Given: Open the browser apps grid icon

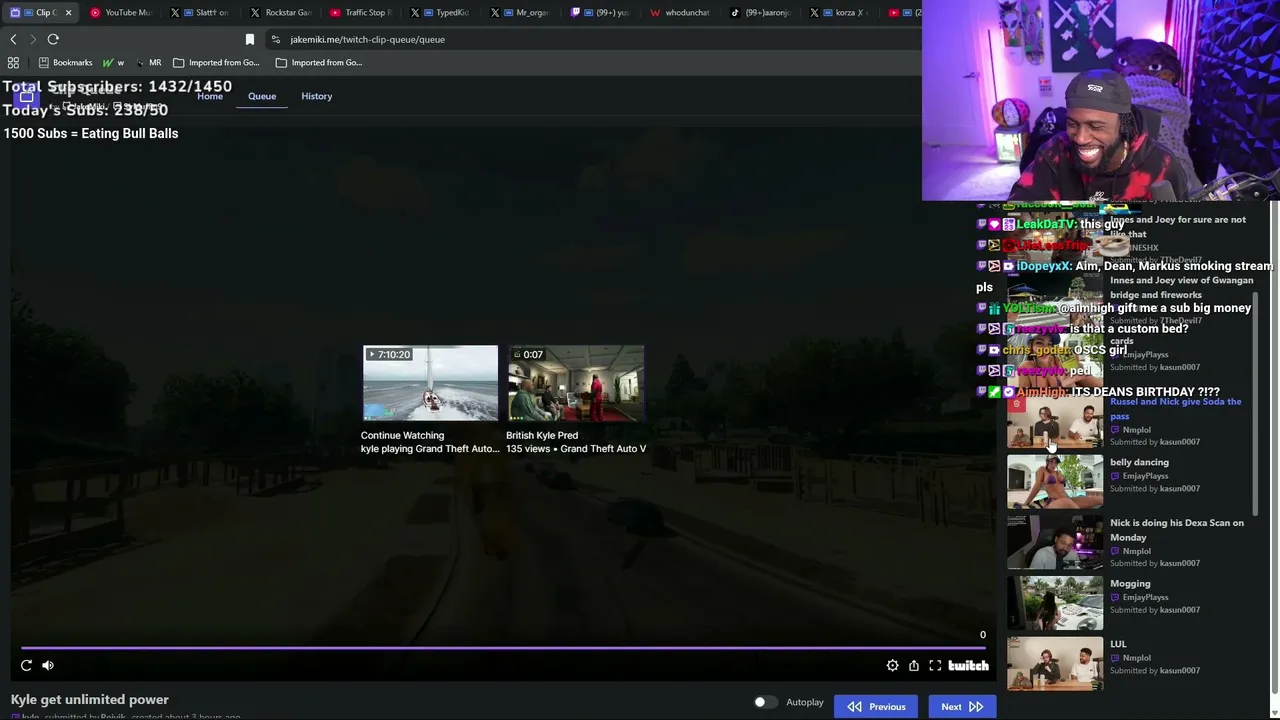Looking at the screenshot, I should pos(13,62).
